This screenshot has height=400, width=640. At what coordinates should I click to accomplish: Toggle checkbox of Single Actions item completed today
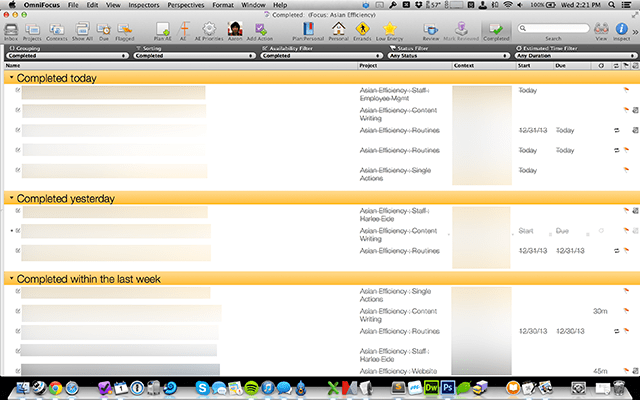[18, 170]
